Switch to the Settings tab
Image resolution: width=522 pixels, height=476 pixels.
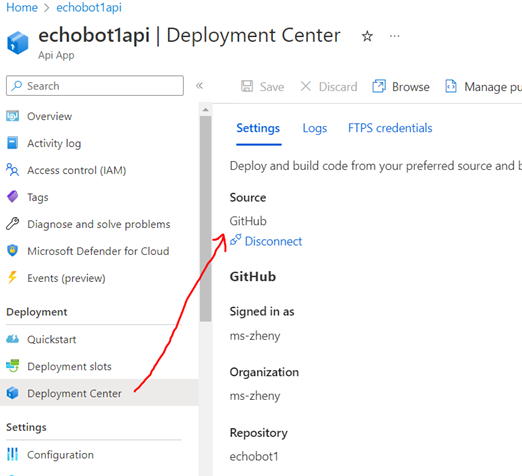(258, 128)
